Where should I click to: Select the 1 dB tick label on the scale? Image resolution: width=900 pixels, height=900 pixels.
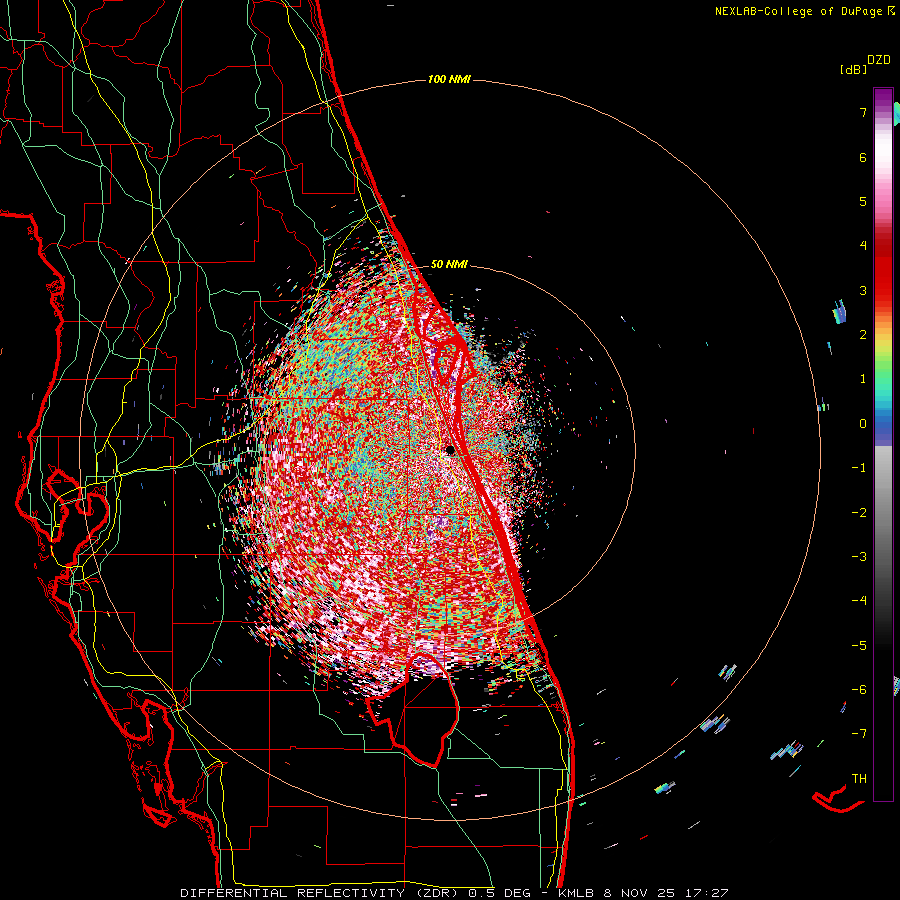coord(863,379)
